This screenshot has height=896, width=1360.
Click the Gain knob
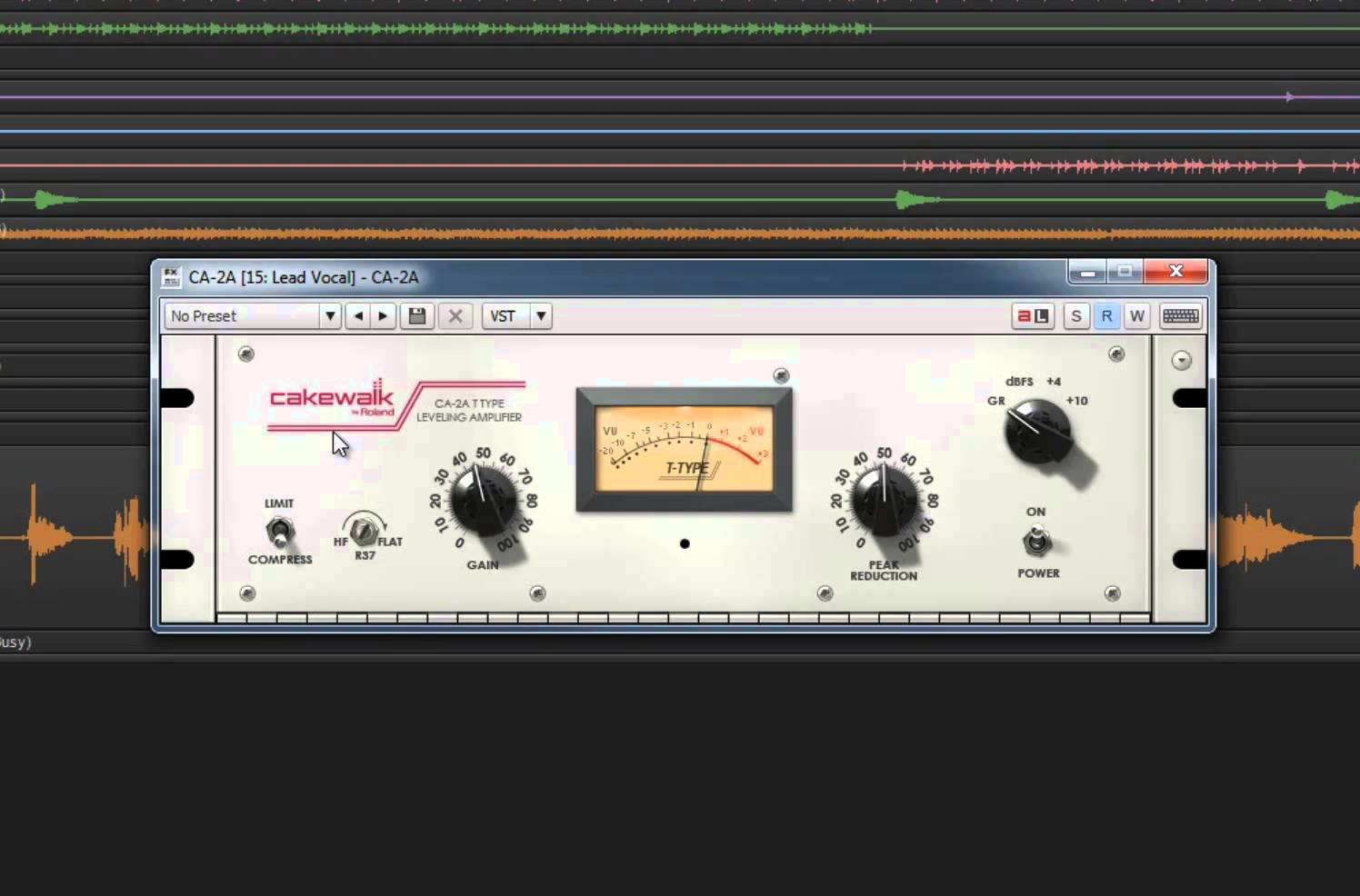(x=483, y=501)
